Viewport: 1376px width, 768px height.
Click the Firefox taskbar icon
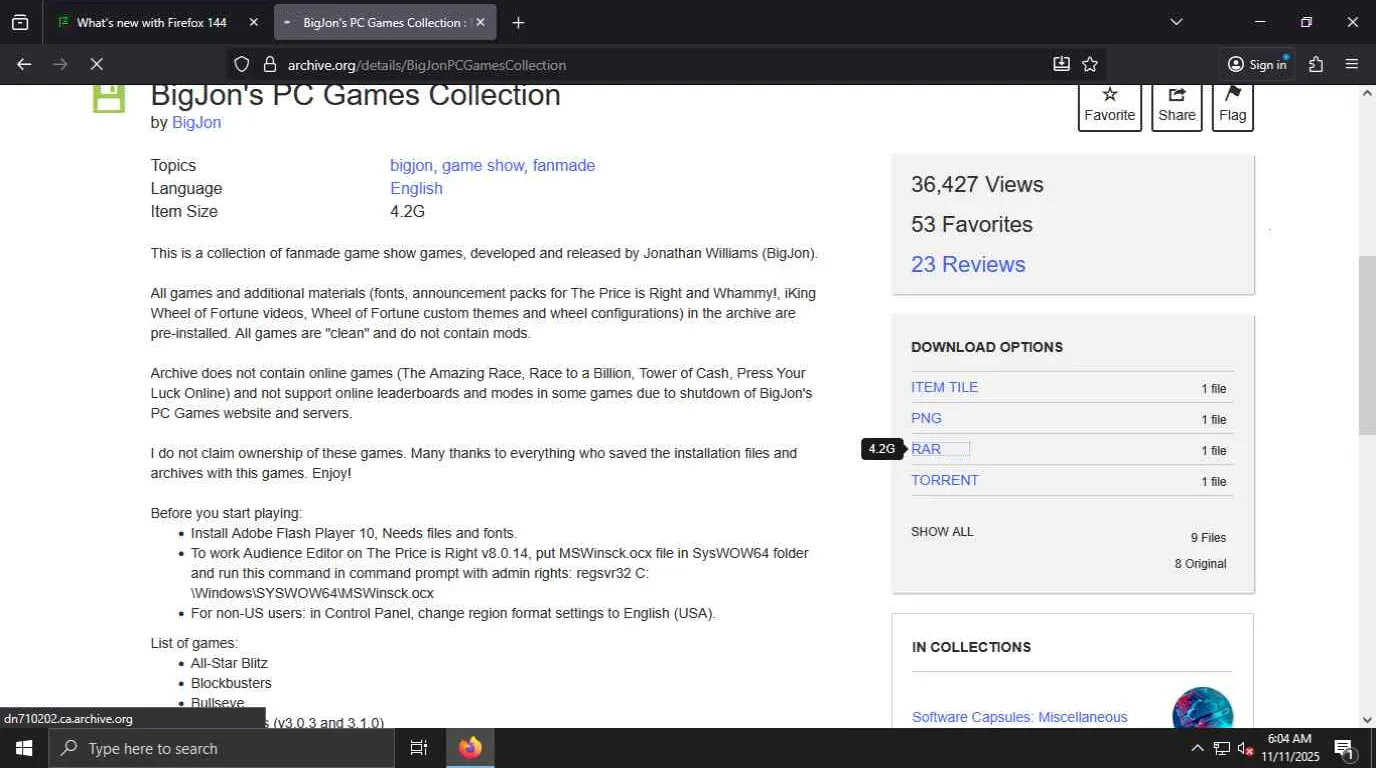pyautogui.click(x=470, y=748)
